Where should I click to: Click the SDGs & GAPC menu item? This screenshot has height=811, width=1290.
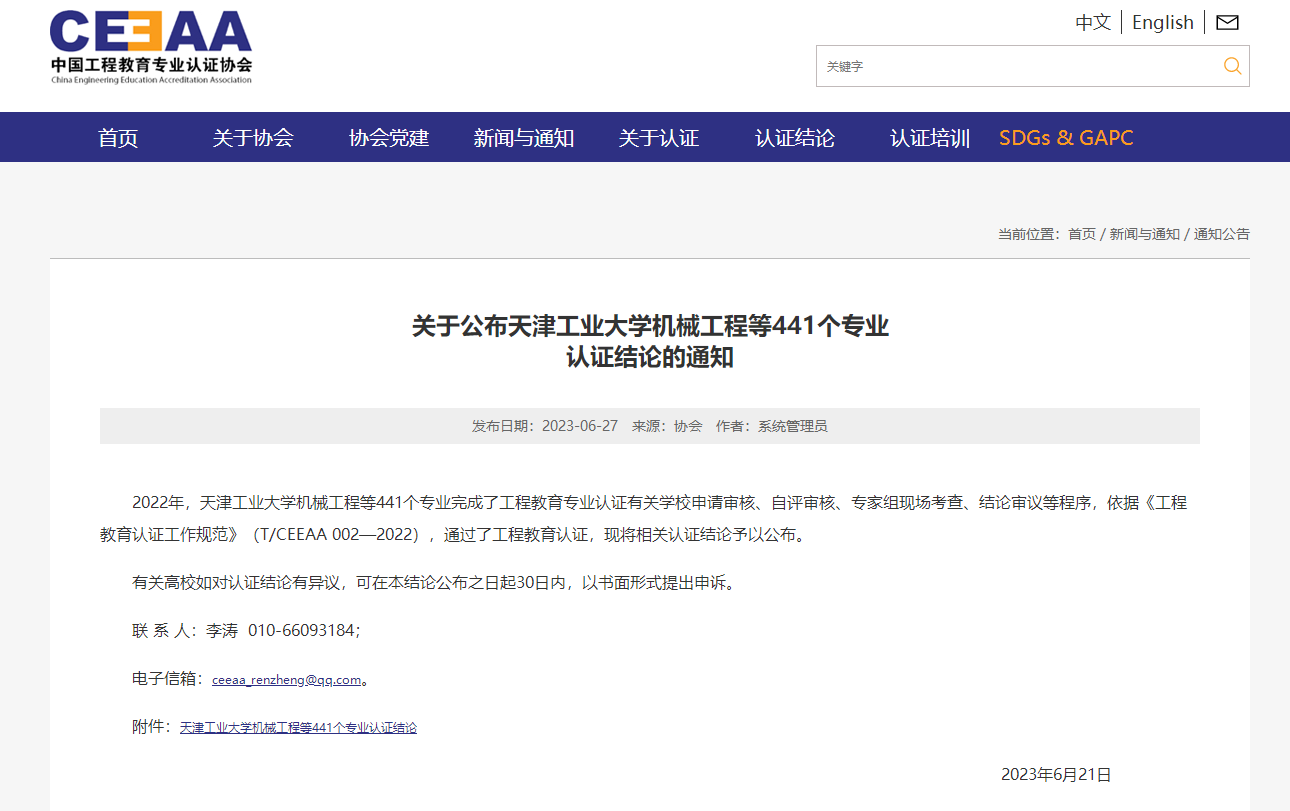click(1066, 138)
